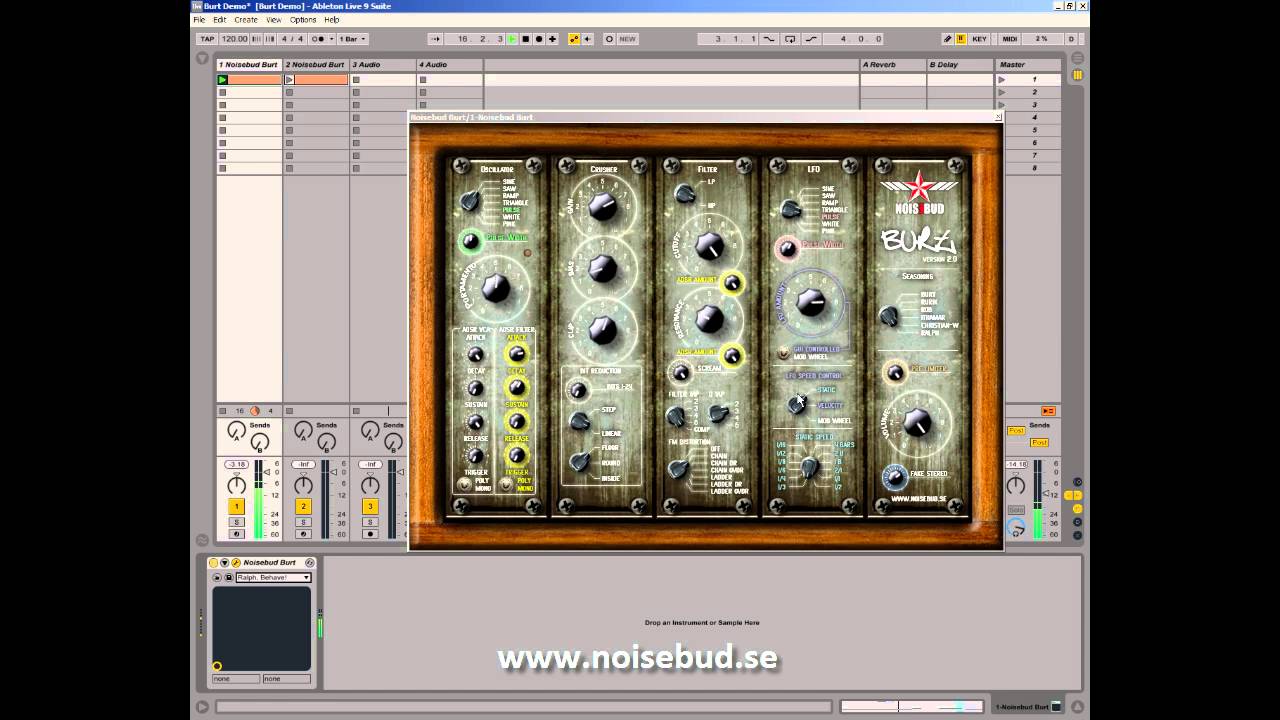The width and height of the screenshot is (1280, 720).
Task: Toggle the MIDI map mode button
Action: [x=1010, y=39]
